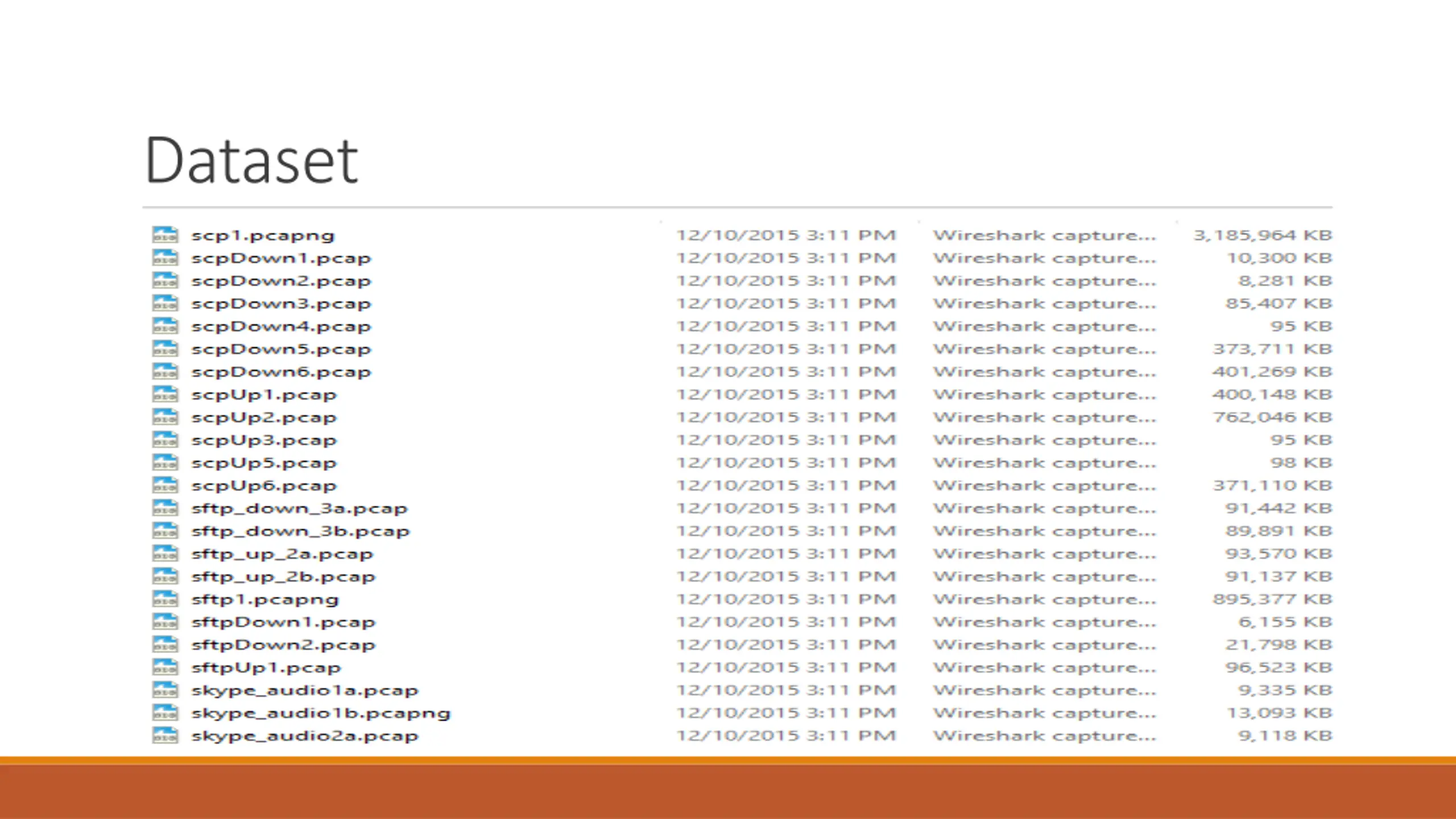The image size is (1456, 819).
Task: Select the 96,523 KB size value
Action: (1279, 668)
